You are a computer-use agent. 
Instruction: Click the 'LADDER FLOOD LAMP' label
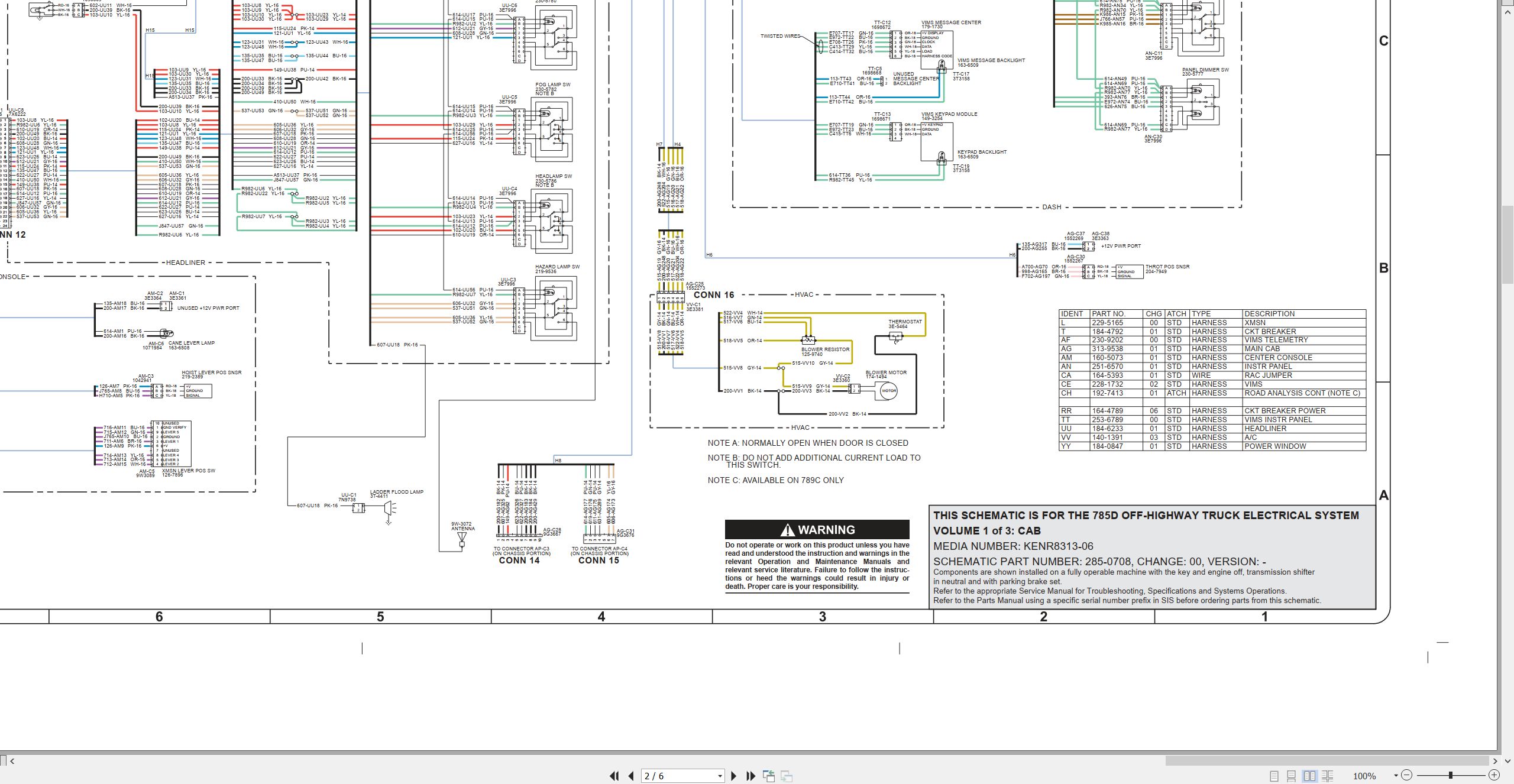point(397,492)
